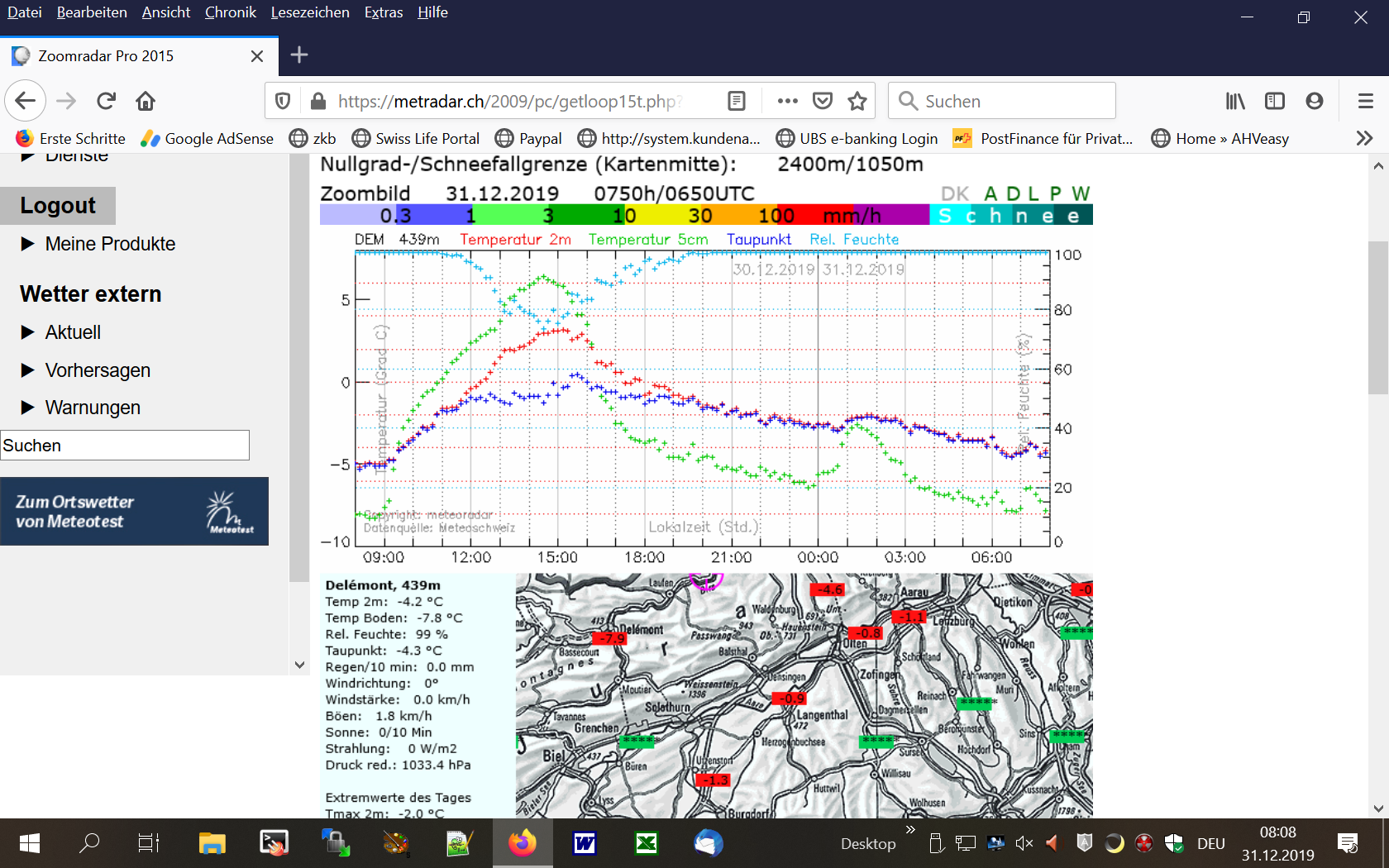
Task: Open the Chronik menu
Action: coord(230,12)
